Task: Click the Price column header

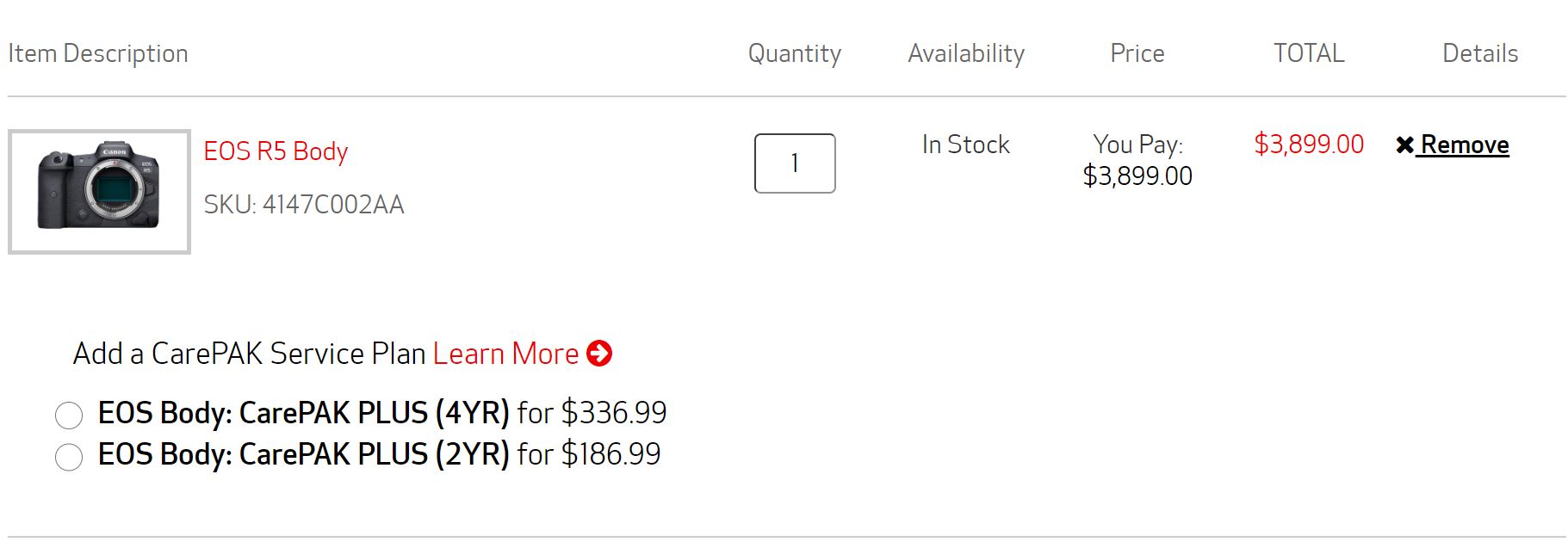Action: (x=1137, y=53)
